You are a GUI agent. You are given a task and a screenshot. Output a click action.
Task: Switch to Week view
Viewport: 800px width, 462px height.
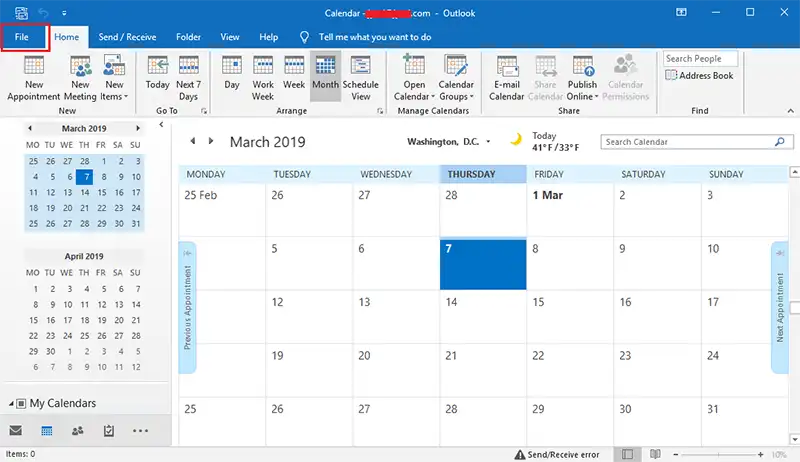coord(294,73)
